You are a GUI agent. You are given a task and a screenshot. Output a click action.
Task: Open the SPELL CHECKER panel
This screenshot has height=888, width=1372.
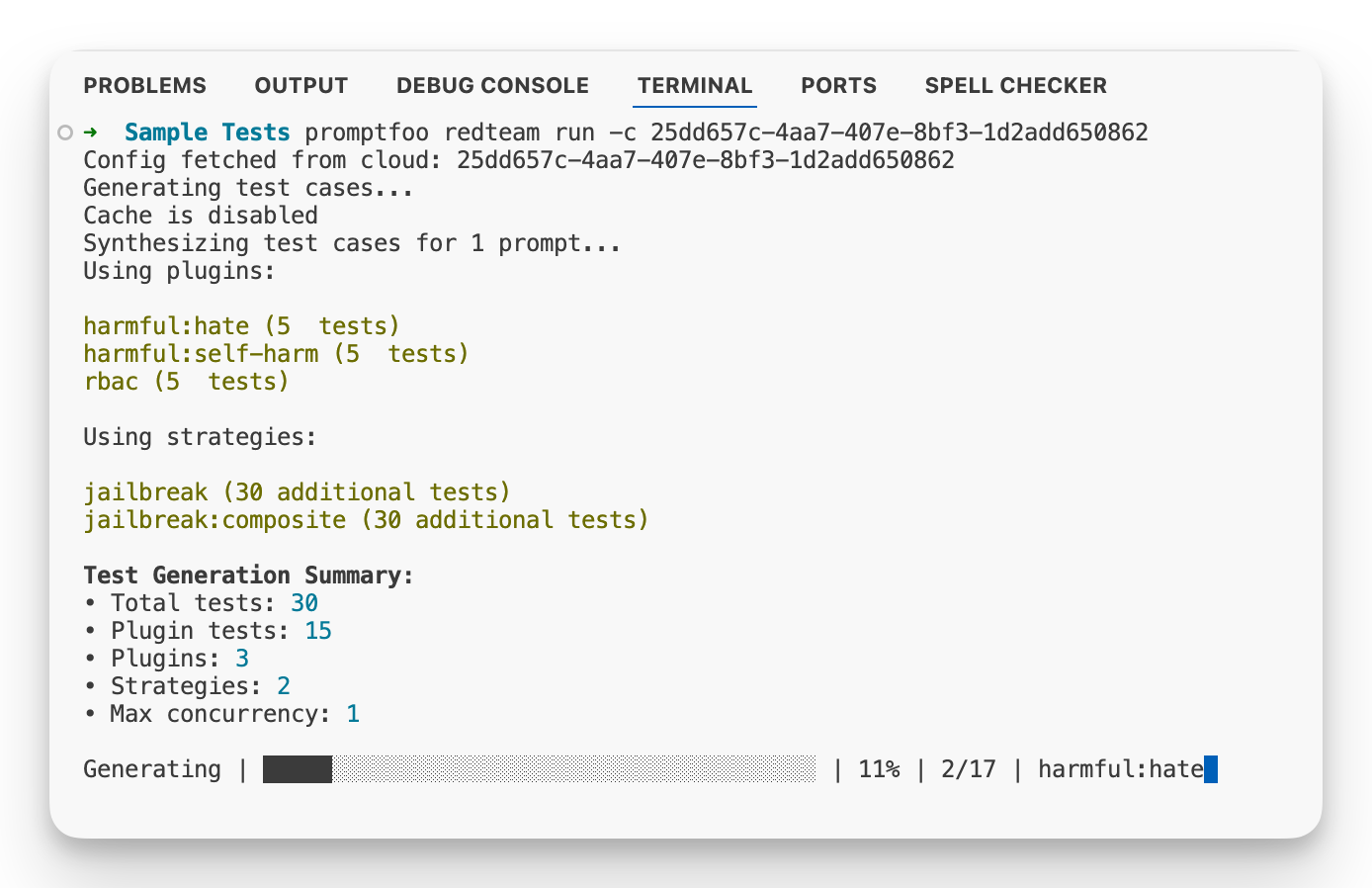1015,85
